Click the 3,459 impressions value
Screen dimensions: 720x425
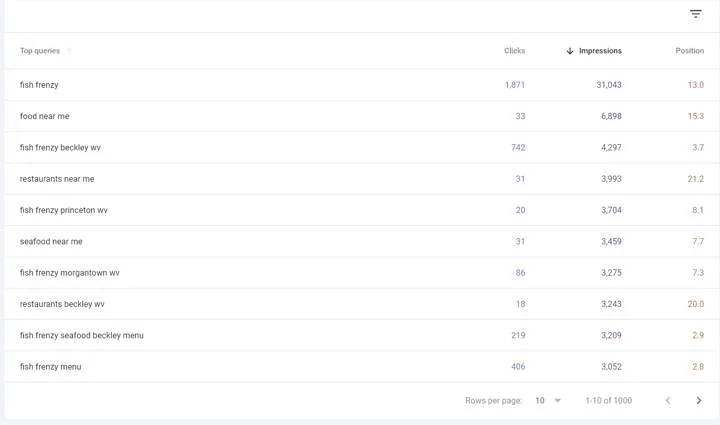click(x=611, y=241)
